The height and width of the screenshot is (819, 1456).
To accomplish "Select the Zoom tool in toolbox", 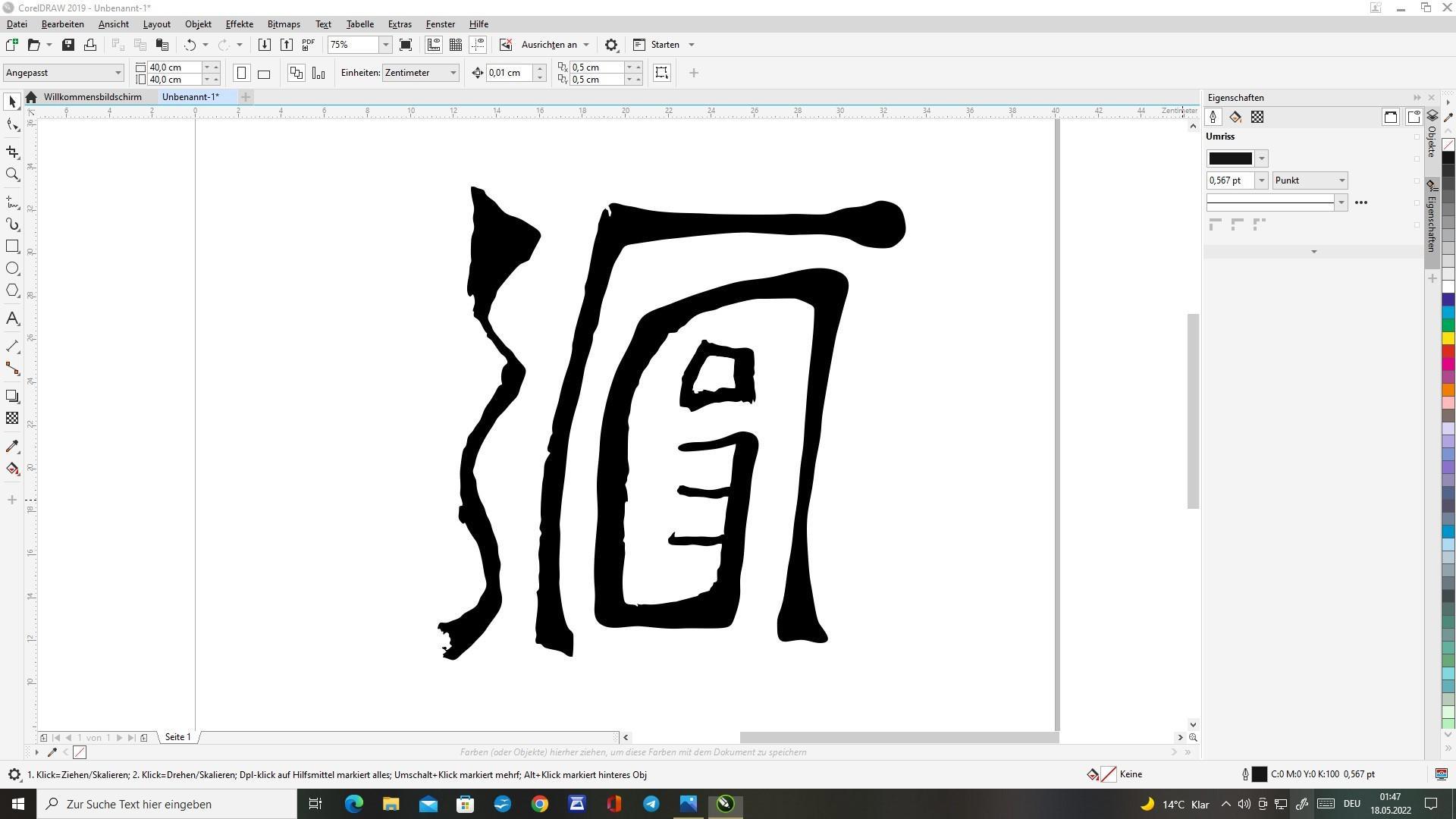I will click(x=12, y=175).
